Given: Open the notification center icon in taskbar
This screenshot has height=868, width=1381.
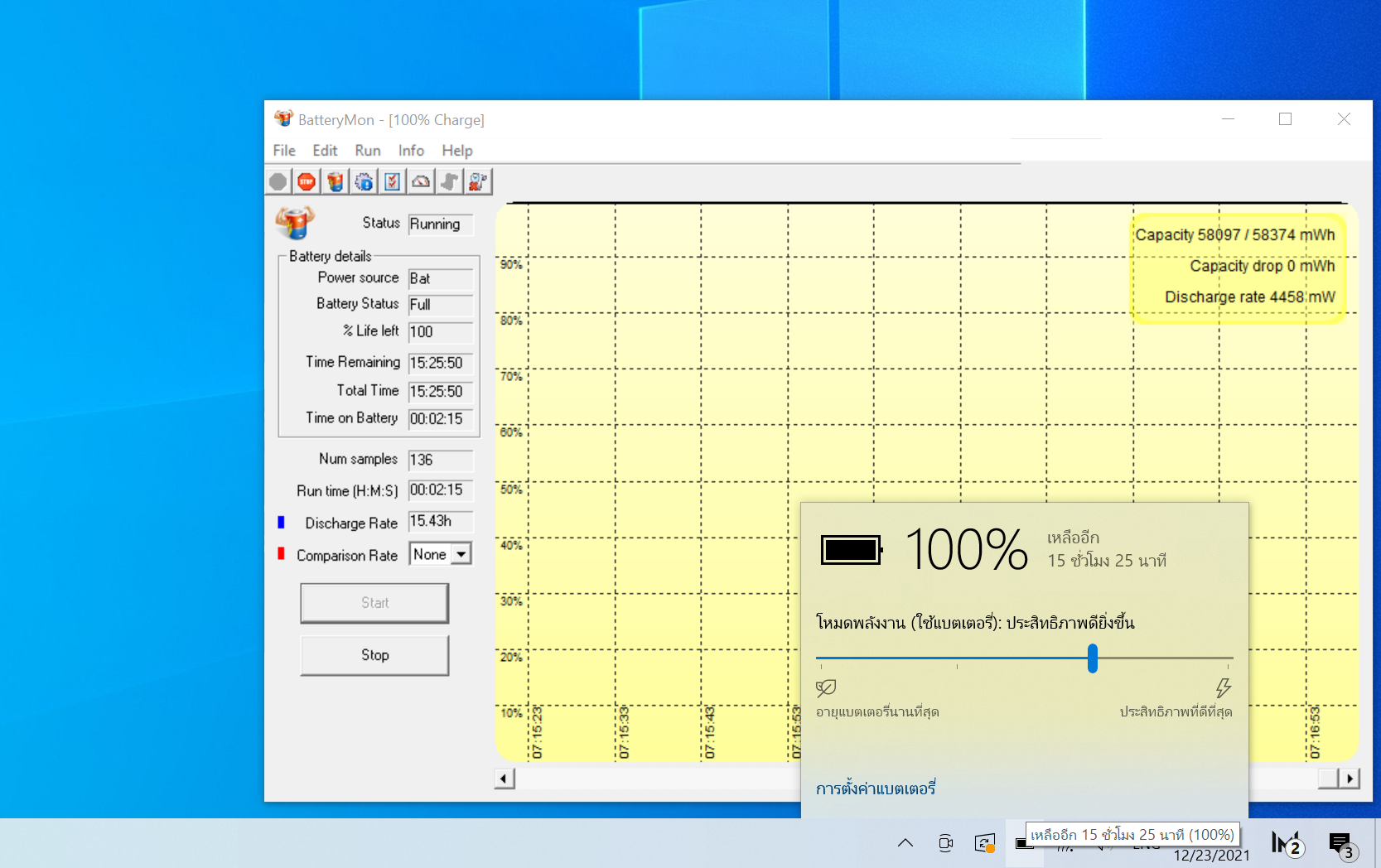Looking at the screenshot, I should pos(1340,843).
